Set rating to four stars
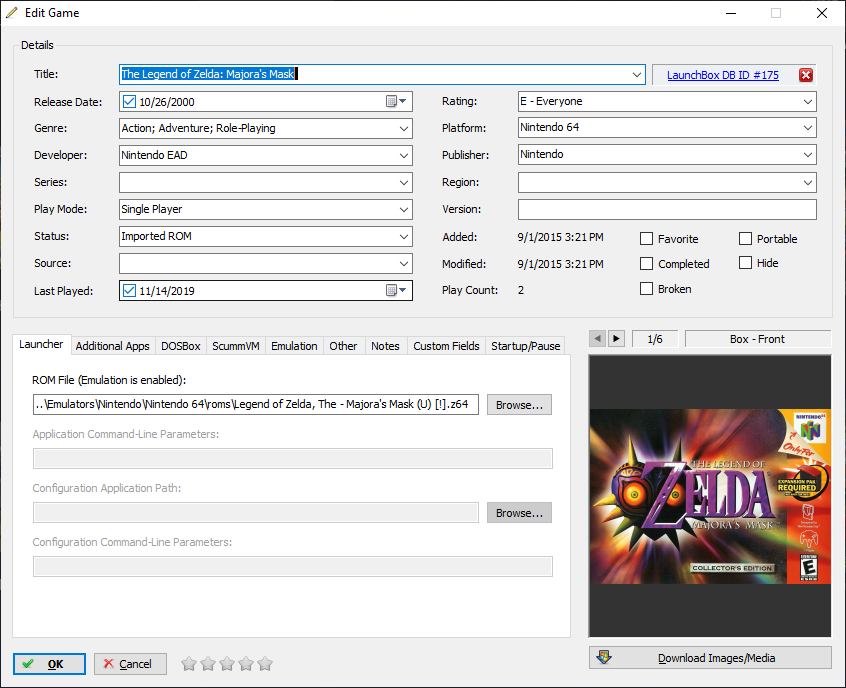 (246, 664)
